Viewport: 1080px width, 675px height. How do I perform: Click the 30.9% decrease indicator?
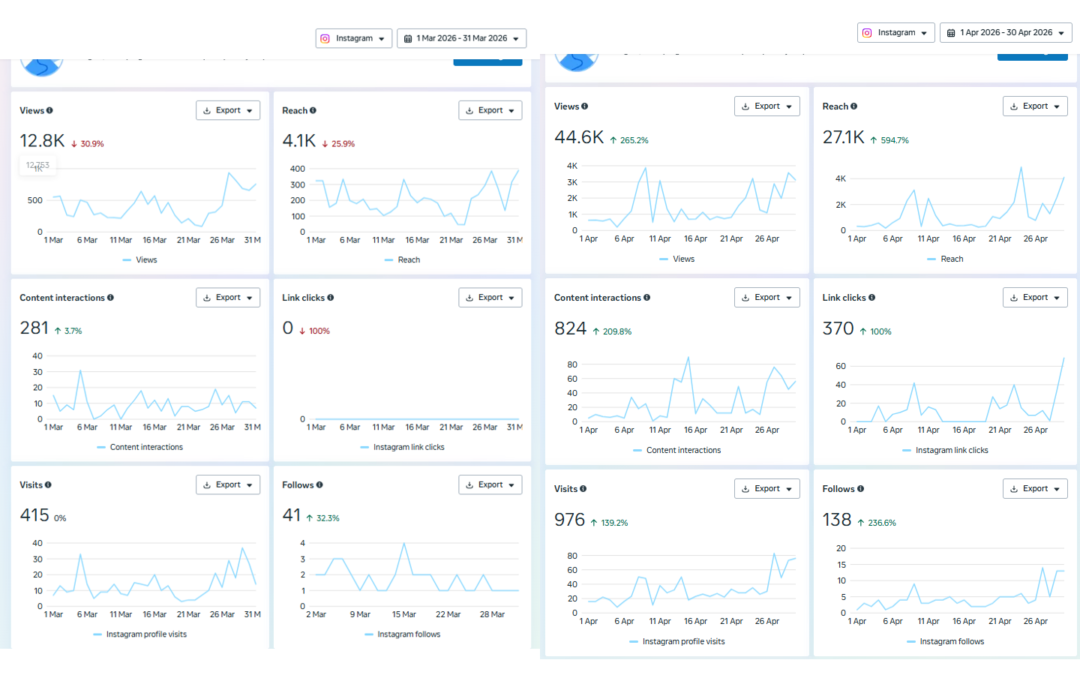87,144
